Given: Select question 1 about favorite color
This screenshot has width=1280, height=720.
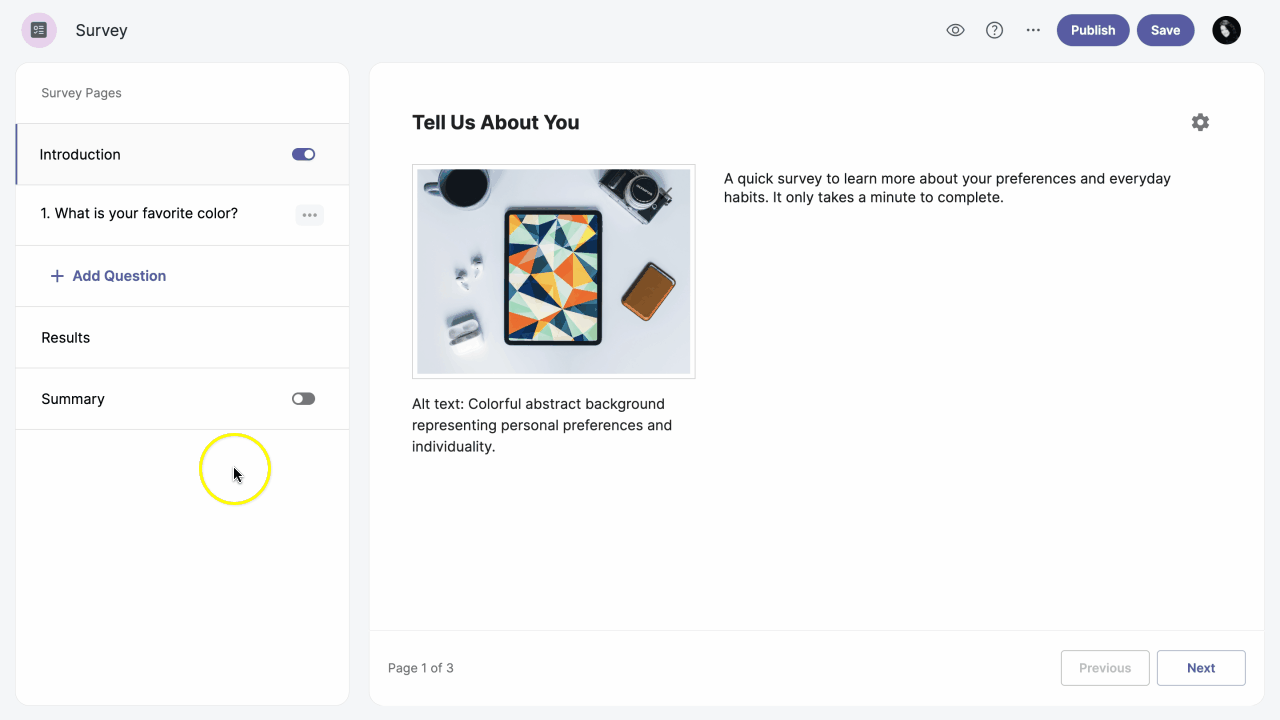Looking at the screenshot, I should [139, 214].
